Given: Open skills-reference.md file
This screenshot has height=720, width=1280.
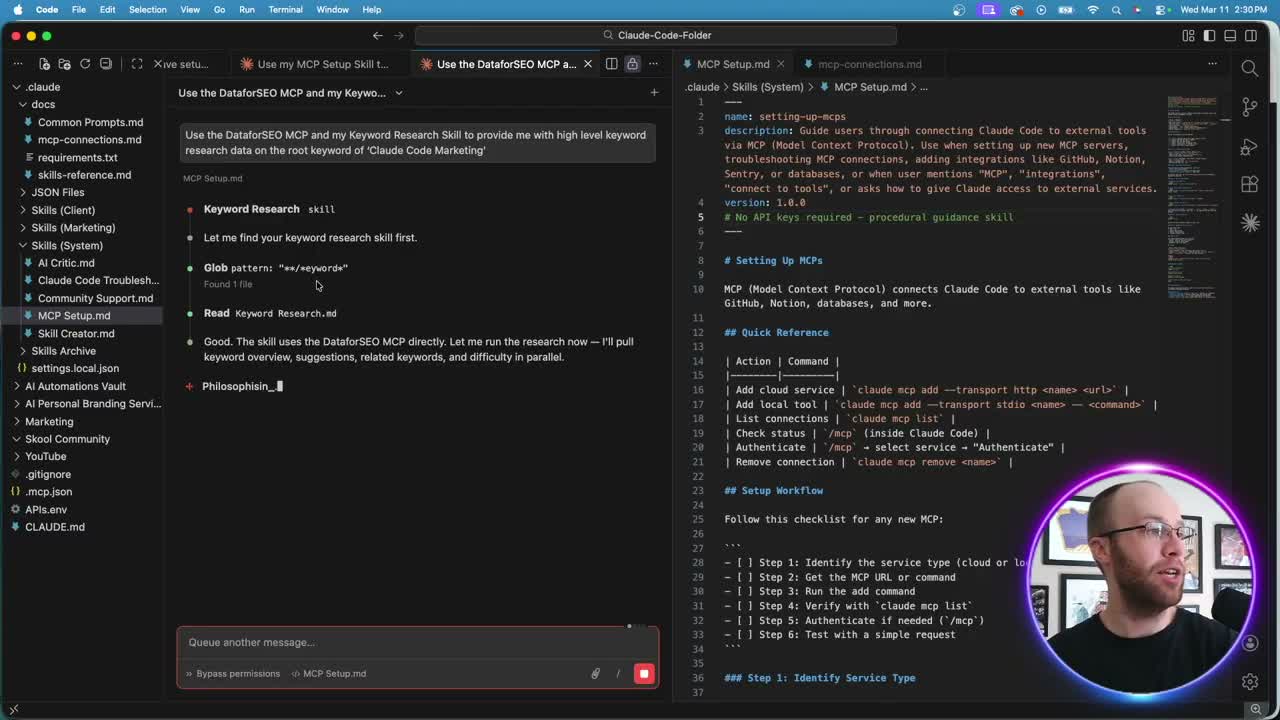Looking at the screenshot, I should [84, 175].
